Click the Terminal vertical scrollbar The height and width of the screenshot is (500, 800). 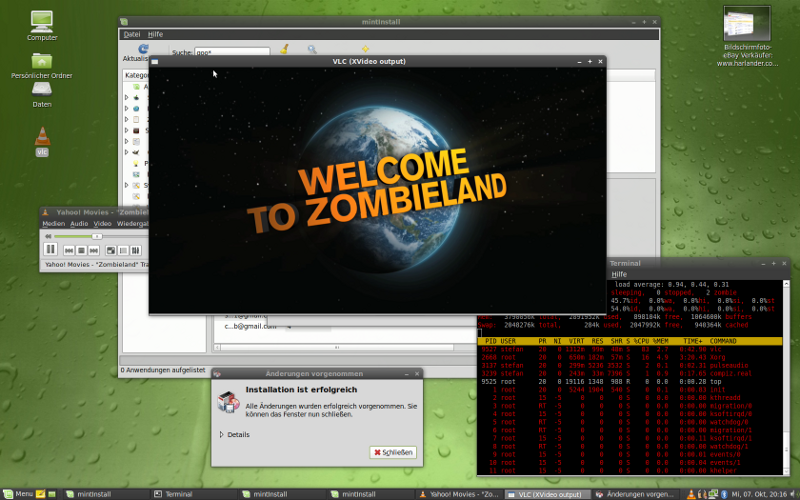coord(786,378)
